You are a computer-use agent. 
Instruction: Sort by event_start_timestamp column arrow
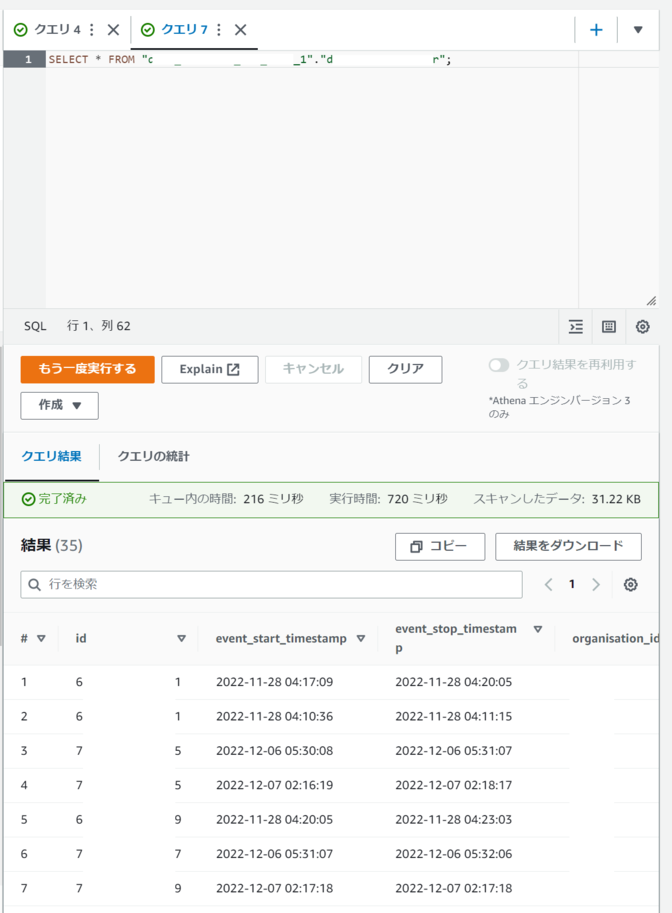(361, 639)
